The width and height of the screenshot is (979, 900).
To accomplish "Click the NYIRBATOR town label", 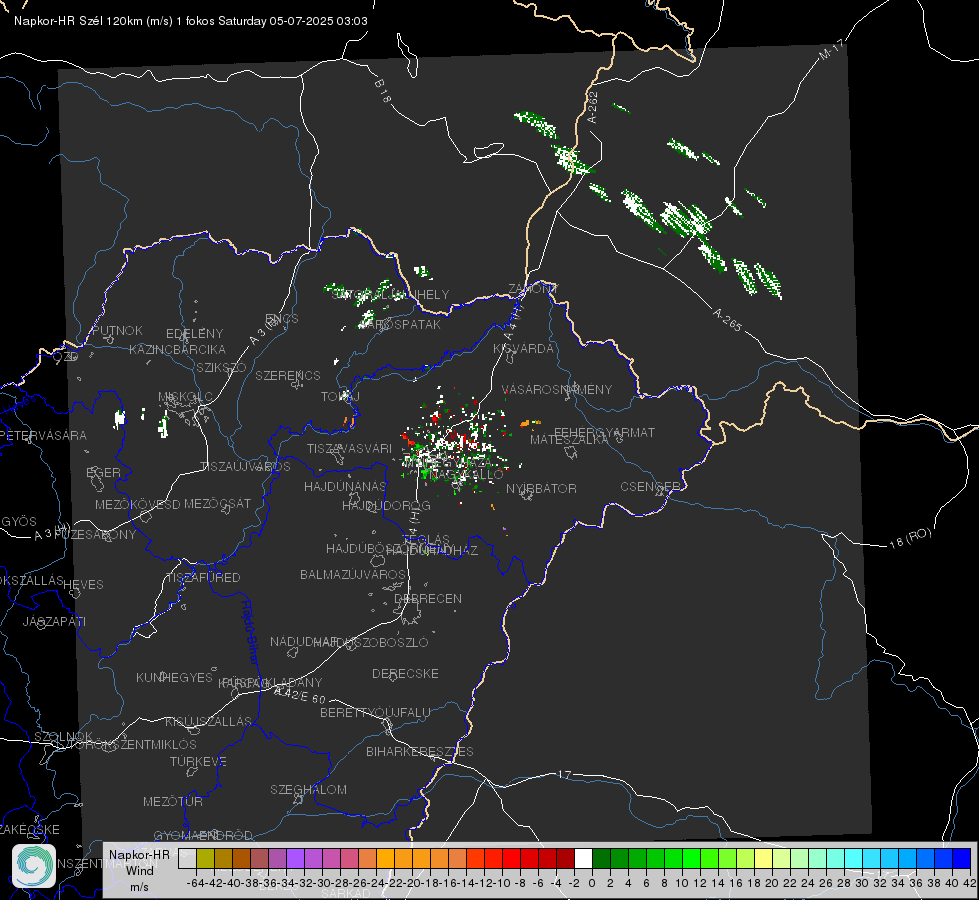I will click(x=541, y=488).
